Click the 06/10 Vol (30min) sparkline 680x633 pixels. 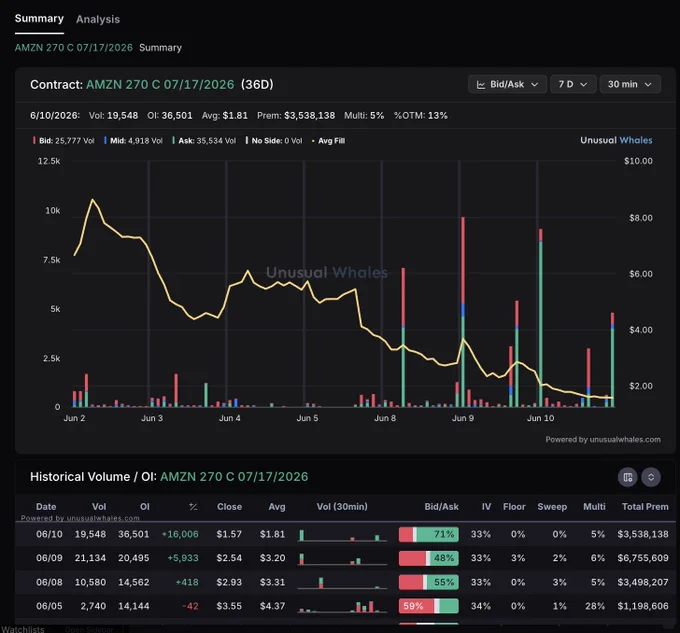coord(342,535)
